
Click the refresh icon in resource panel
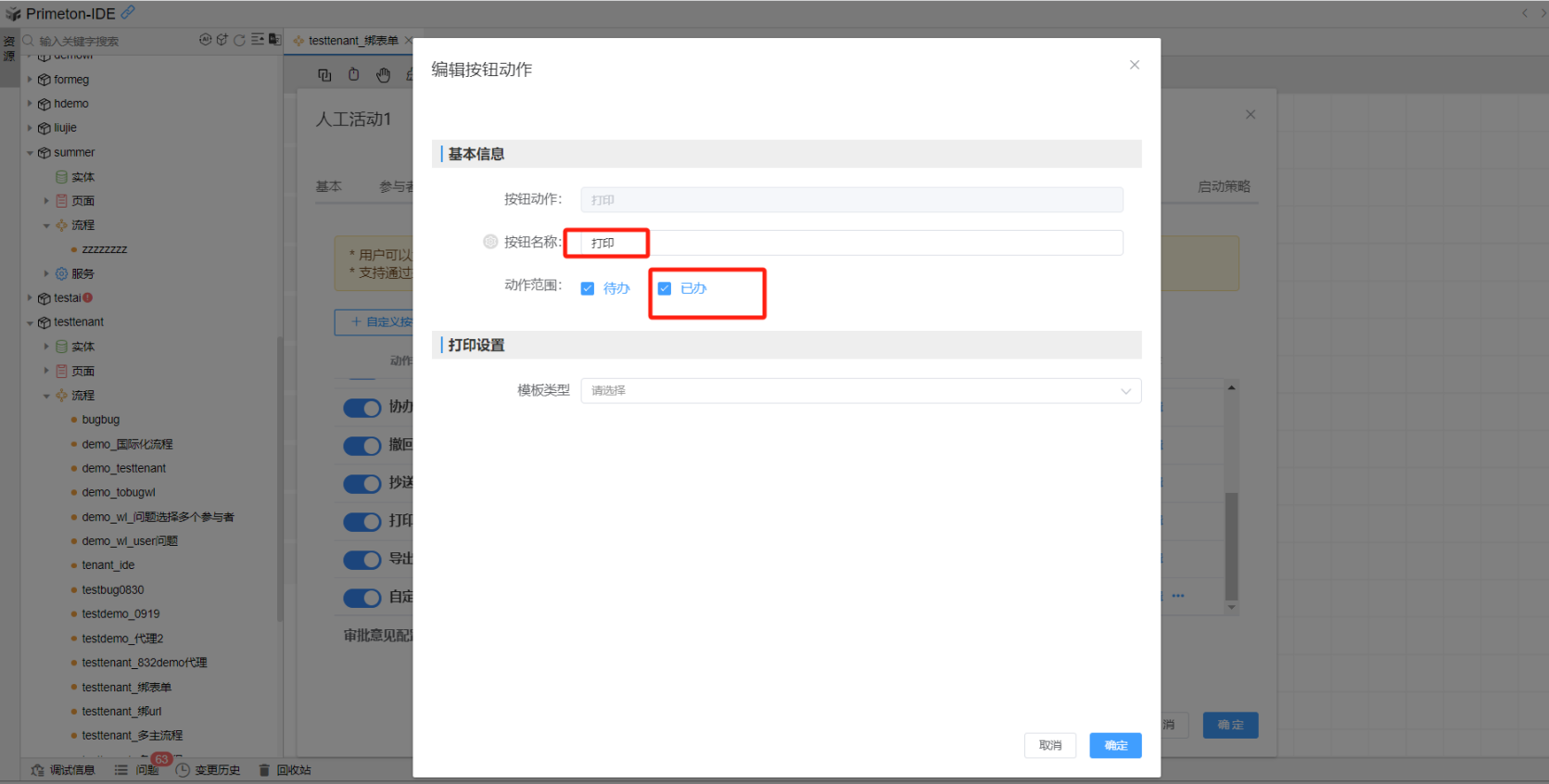pos(239,40)
